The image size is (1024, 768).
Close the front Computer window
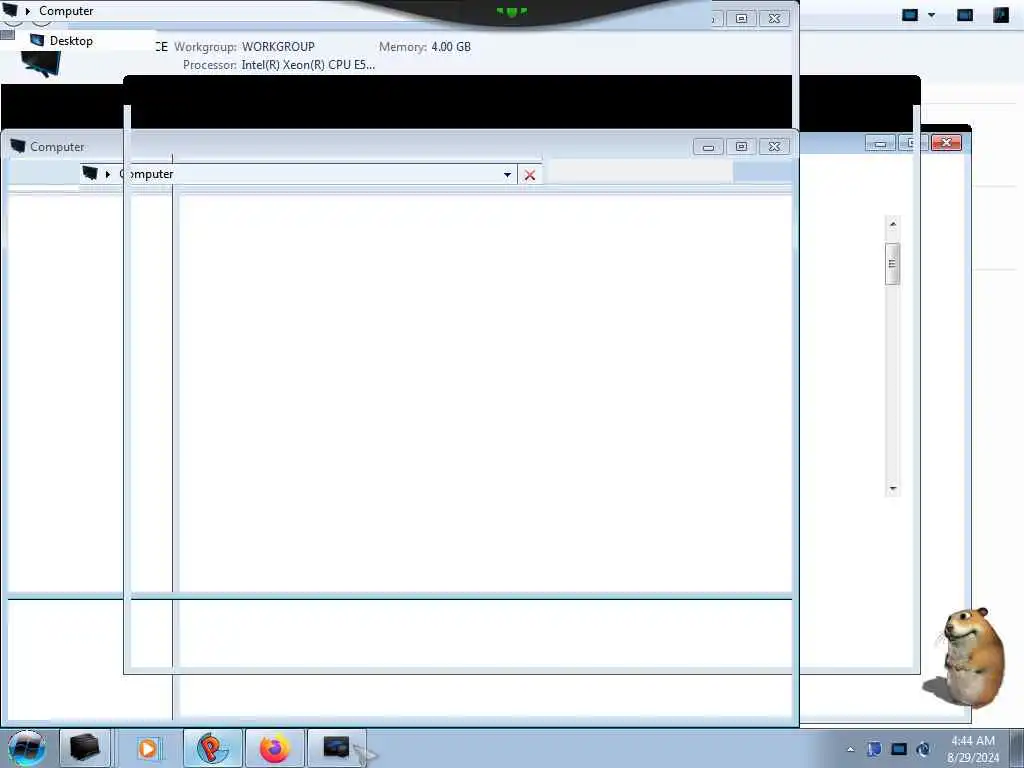775,147
